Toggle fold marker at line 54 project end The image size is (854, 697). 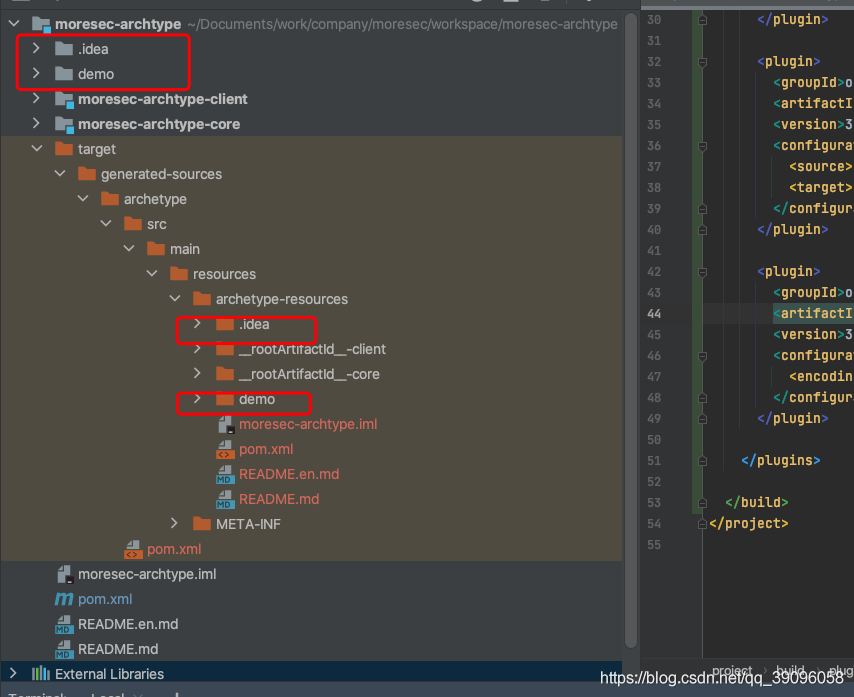point(703,524)
